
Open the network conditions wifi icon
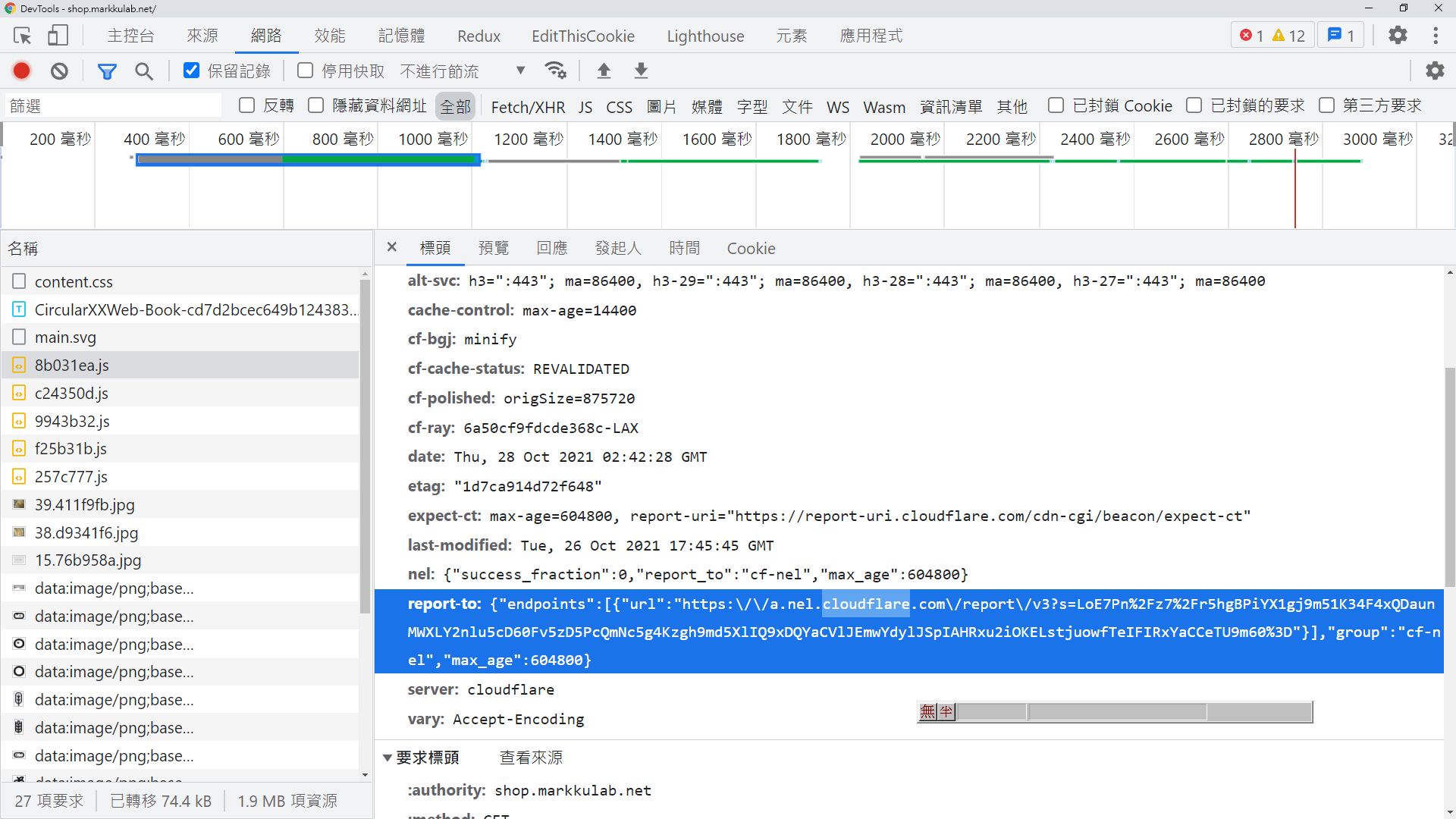(x=556, y=71)
